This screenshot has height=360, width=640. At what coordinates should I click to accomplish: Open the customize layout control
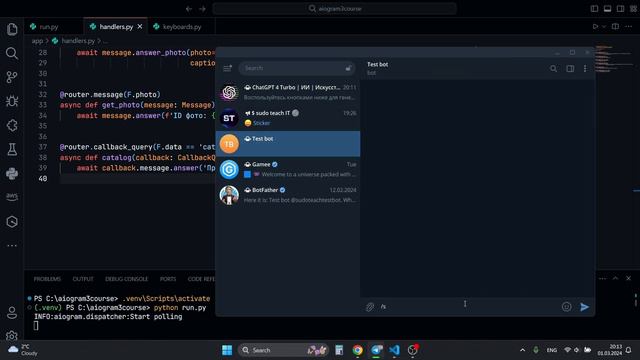pyautogui.click(x=633, y=9)
